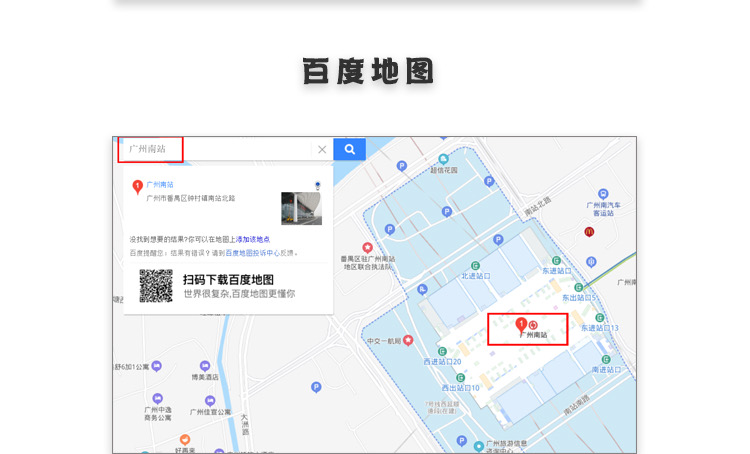Click the 广州南站 search input field

coord(220,149)
